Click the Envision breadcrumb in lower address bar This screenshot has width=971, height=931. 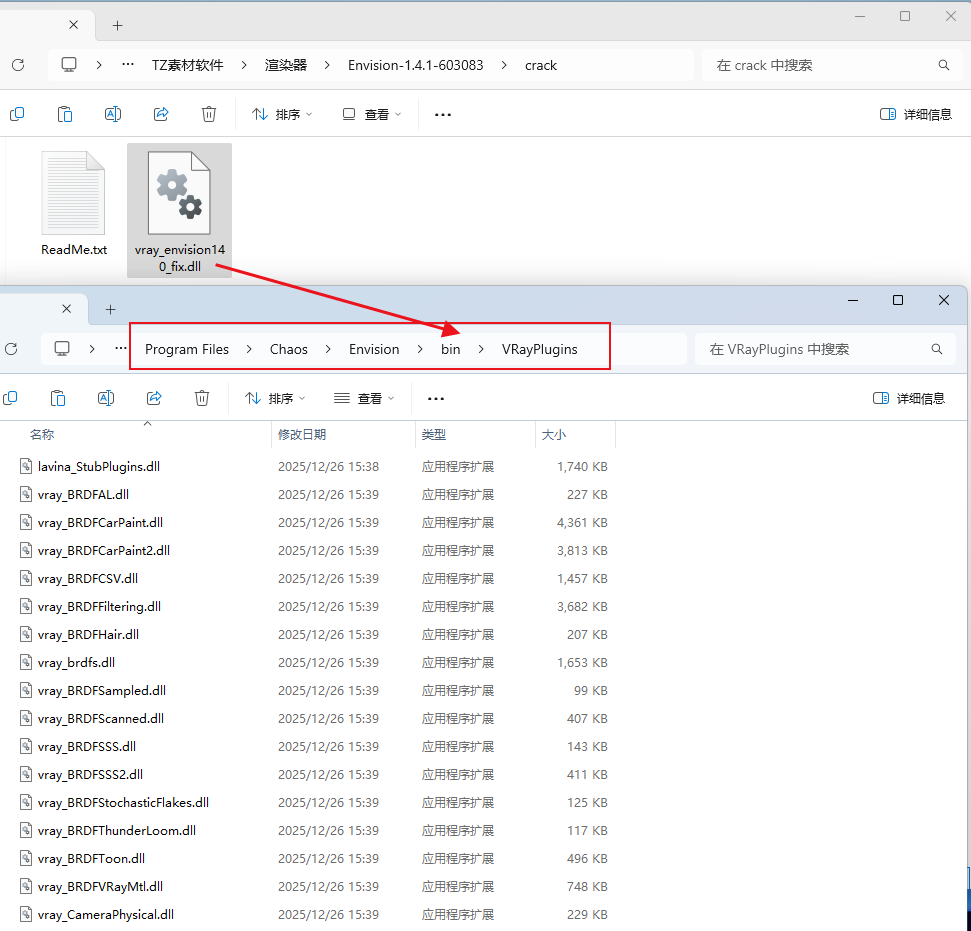click(374, 349)
